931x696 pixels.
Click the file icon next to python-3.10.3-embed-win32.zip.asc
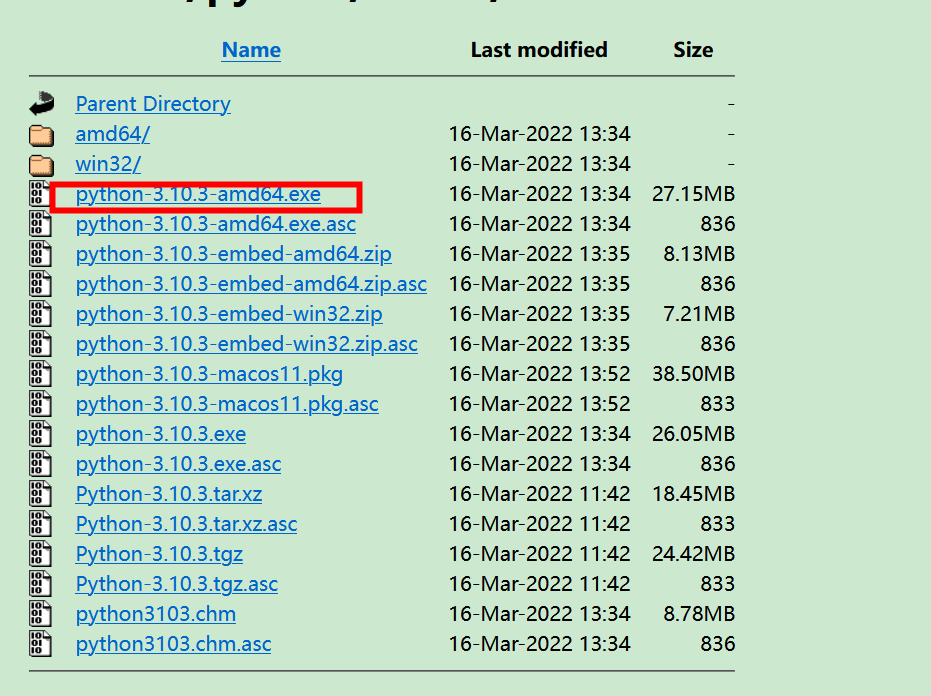click(x=40, y=344)
